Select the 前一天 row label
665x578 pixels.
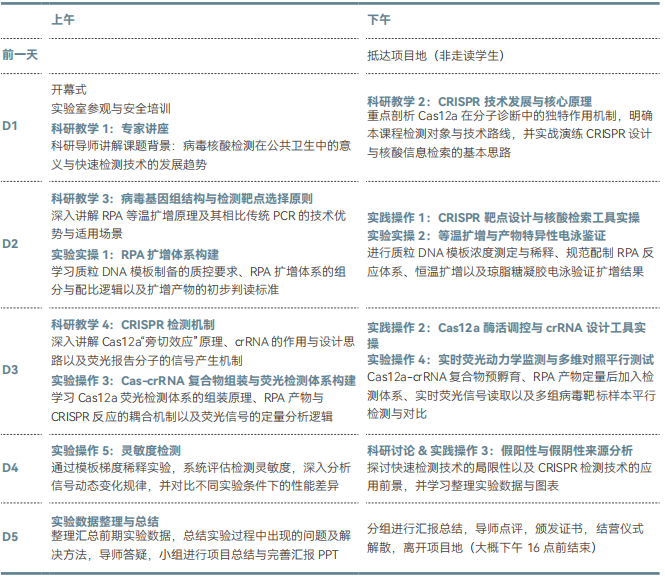point(20,54)
